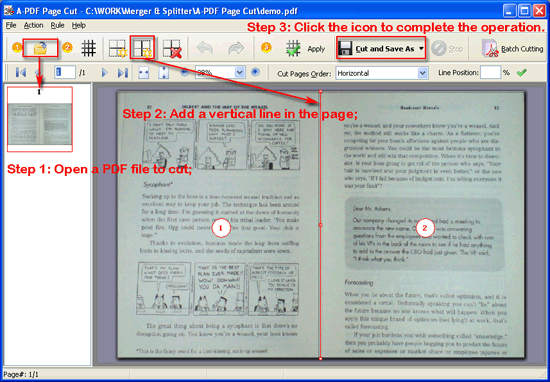Click the application icon in title bar
Screen dimensions: 550x382
click(x=9, y=11)
